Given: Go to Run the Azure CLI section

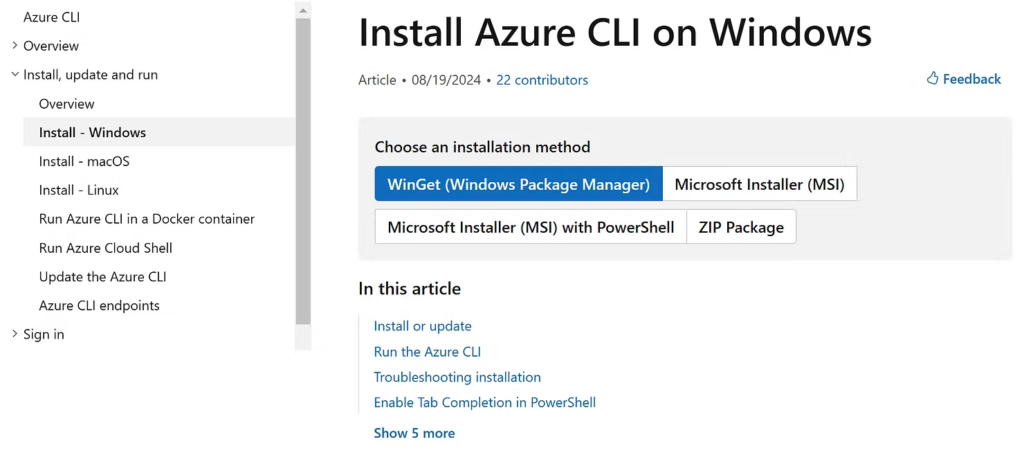Looking at the screenshot, I should coord(427,352).
